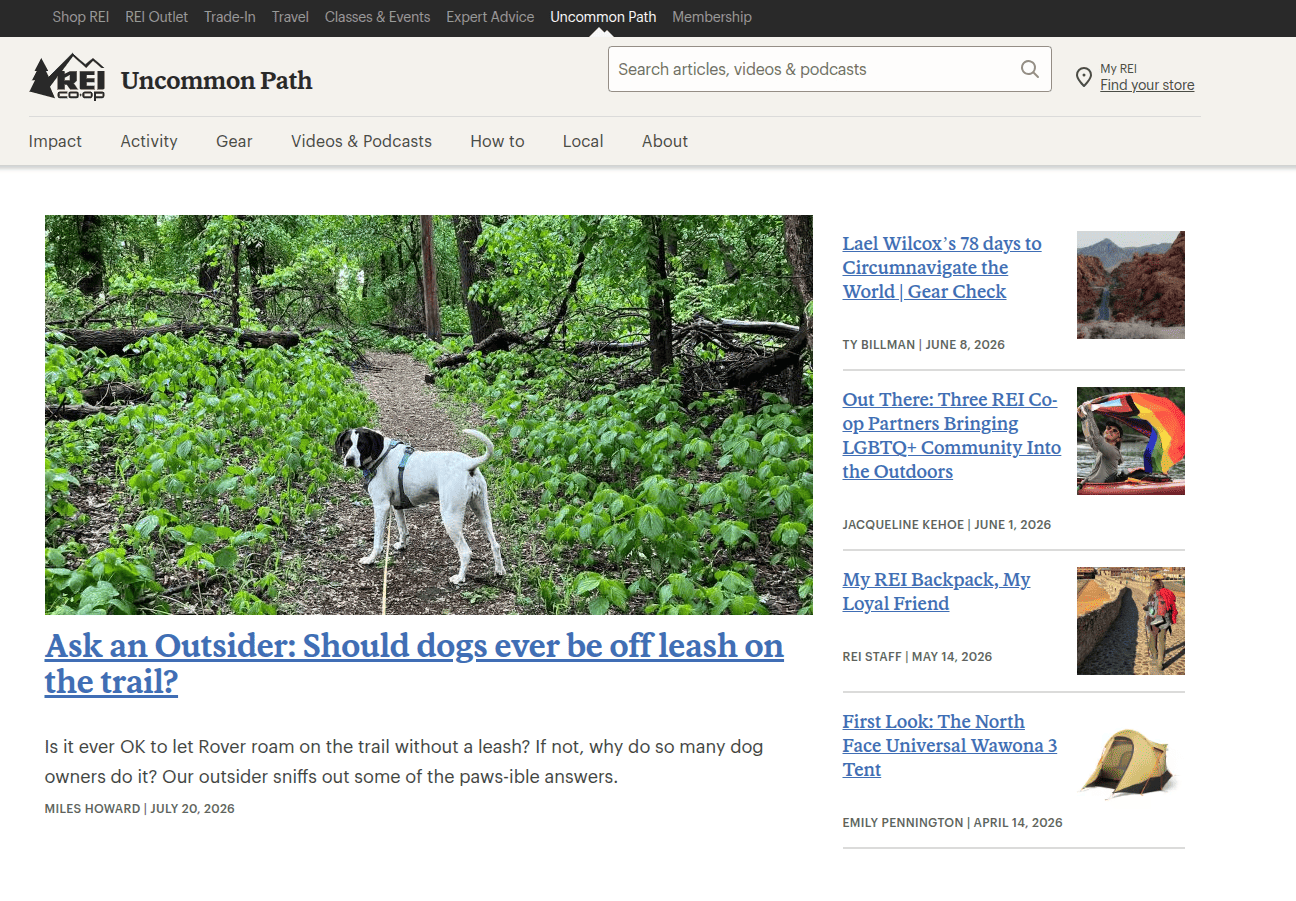Screen dimensions: 1296x901
Task: Open the yellow tent thumbnail
Action: pos(1131,763)
